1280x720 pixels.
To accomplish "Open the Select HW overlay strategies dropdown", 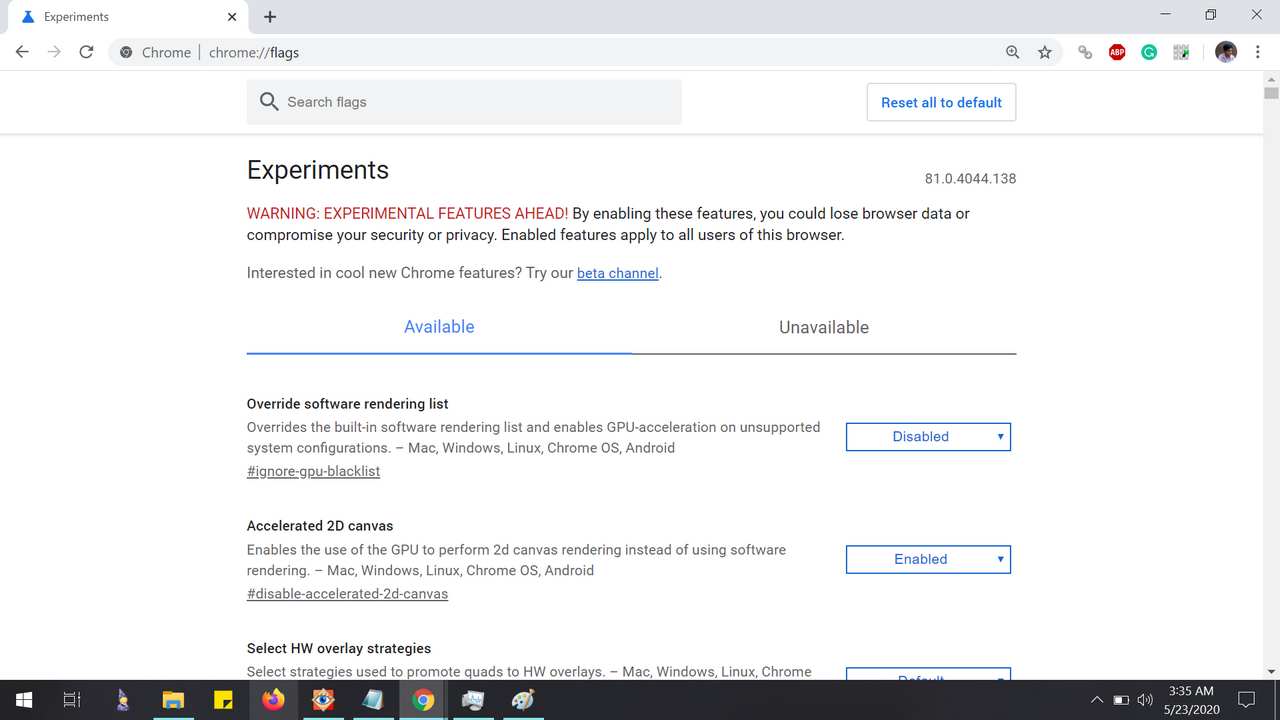I will (x=928, y=675).
